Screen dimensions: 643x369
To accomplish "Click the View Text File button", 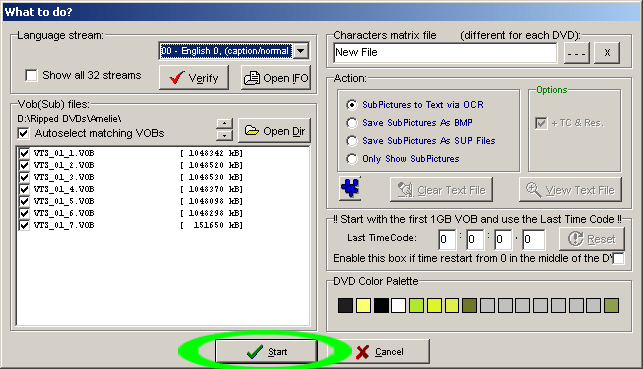I will (x=570, y=189).
